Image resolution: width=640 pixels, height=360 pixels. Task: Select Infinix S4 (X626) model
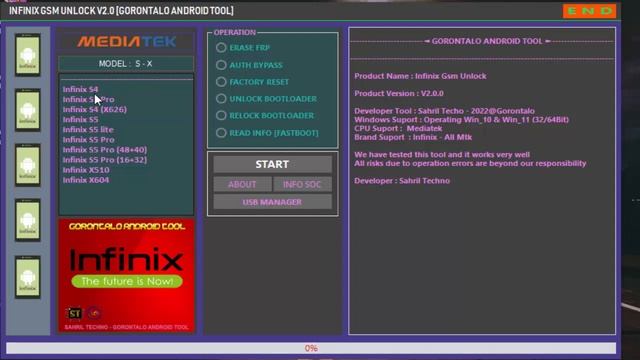click(95, 109)
